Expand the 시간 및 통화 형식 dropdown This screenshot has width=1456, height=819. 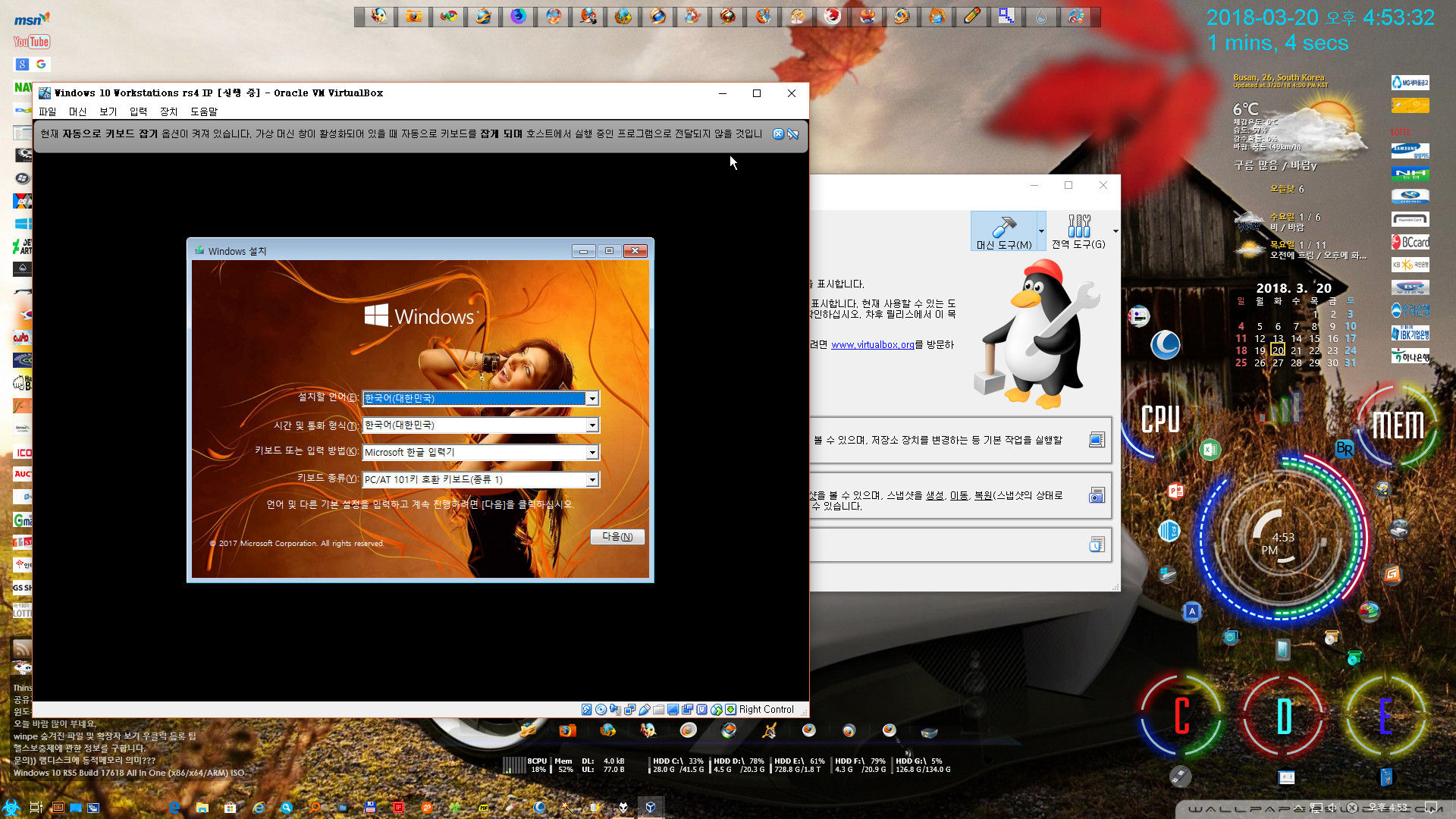click(592, 425)
